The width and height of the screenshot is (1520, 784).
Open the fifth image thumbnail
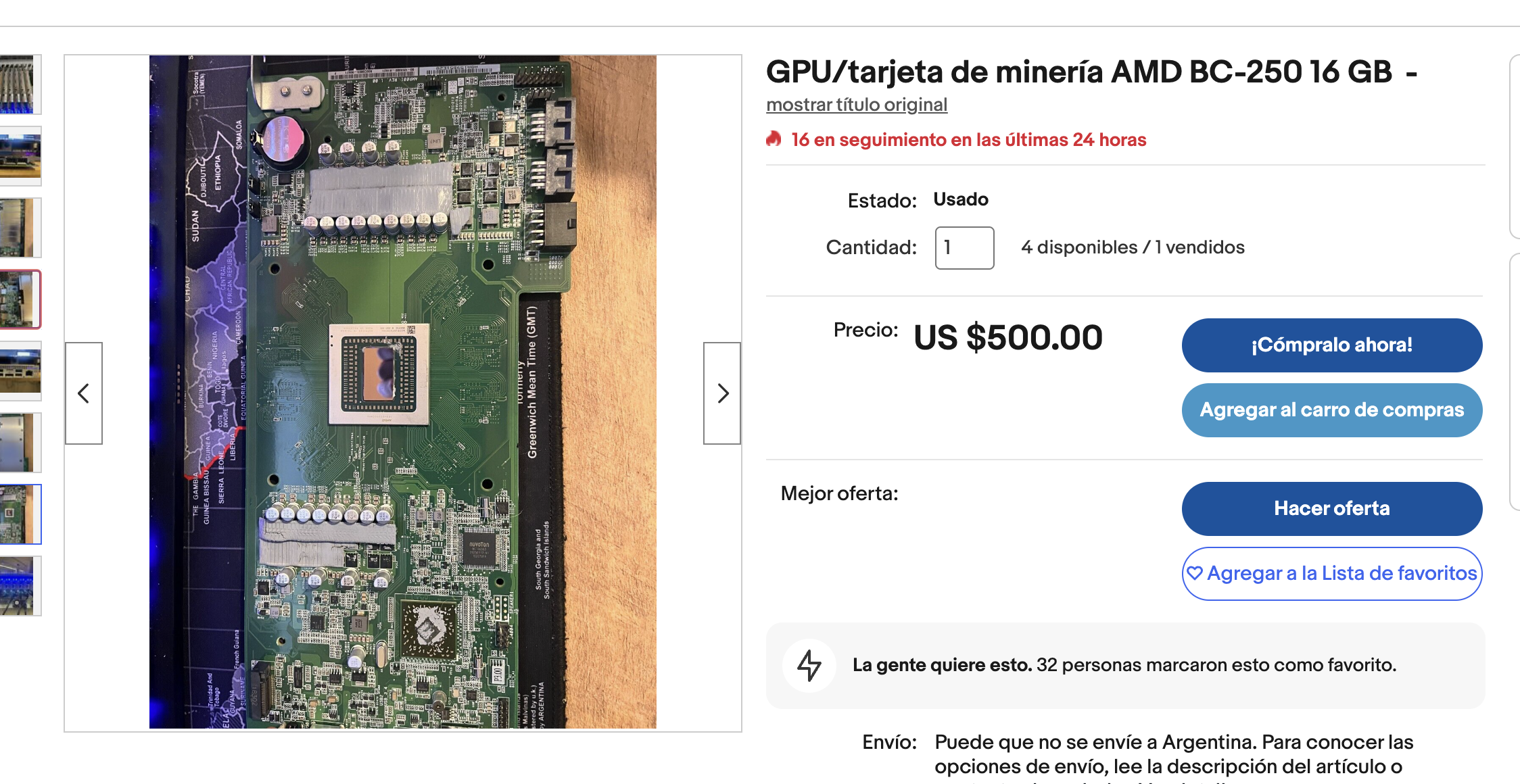click(20, 371)
